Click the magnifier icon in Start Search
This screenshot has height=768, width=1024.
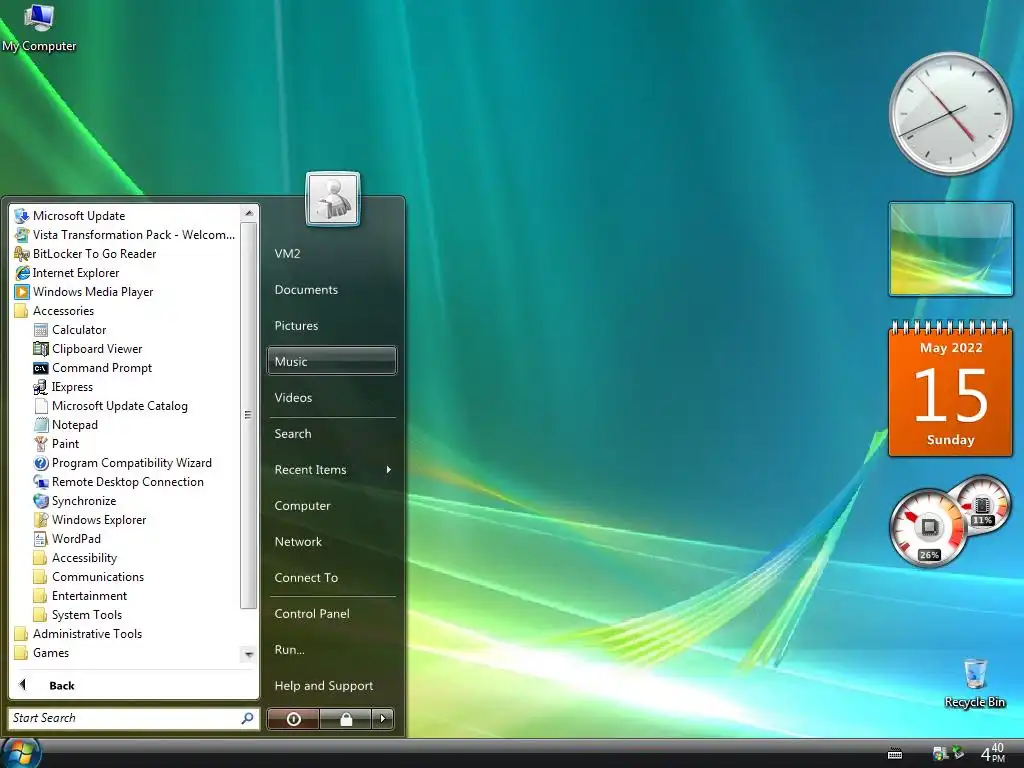[248, 718]
